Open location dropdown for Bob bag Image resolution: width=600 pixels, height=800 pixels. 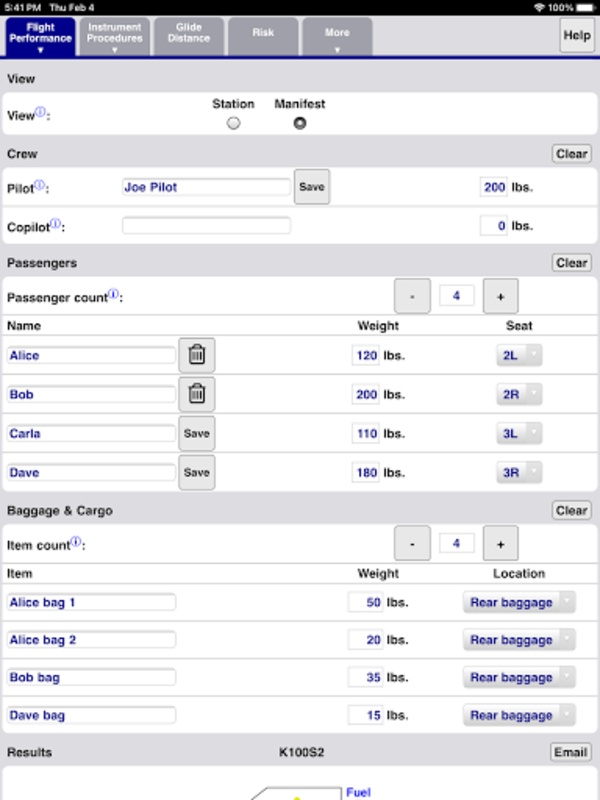[519, 677]
